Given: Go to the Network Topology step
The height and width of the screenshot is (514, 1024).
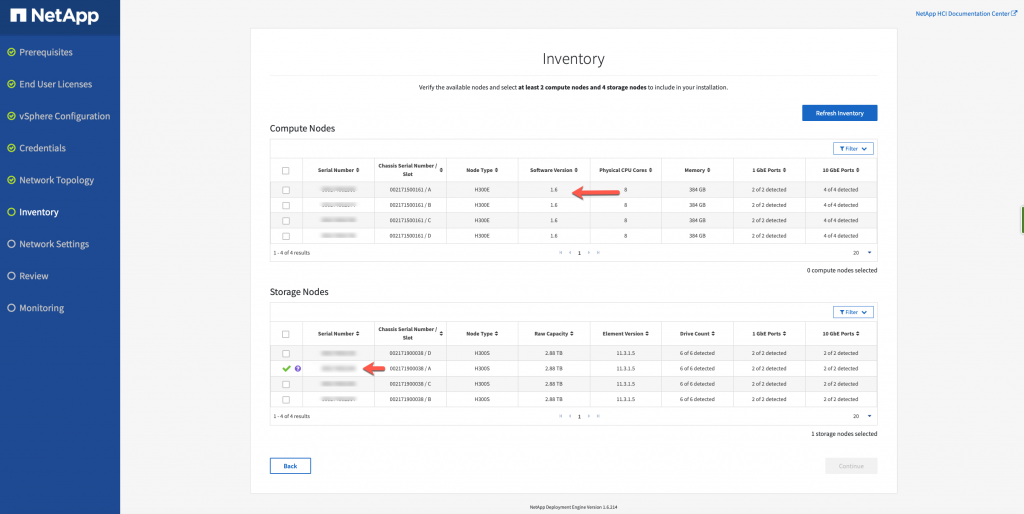Looking at the screenshot, I should (x=57, y=180).
